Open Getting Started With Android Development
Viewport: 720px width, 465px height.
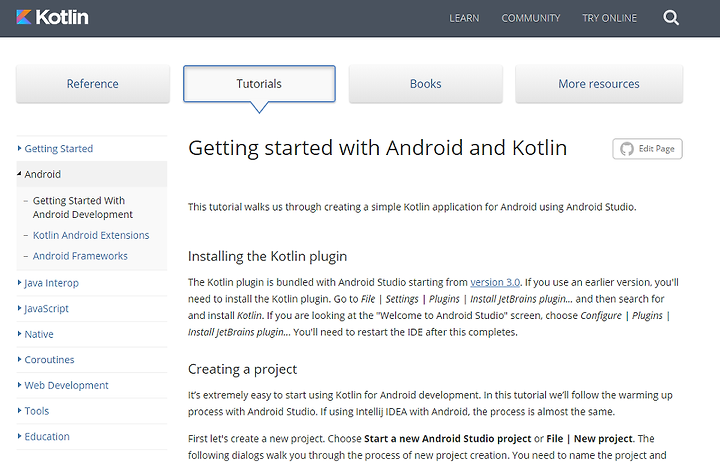(83, 207)
